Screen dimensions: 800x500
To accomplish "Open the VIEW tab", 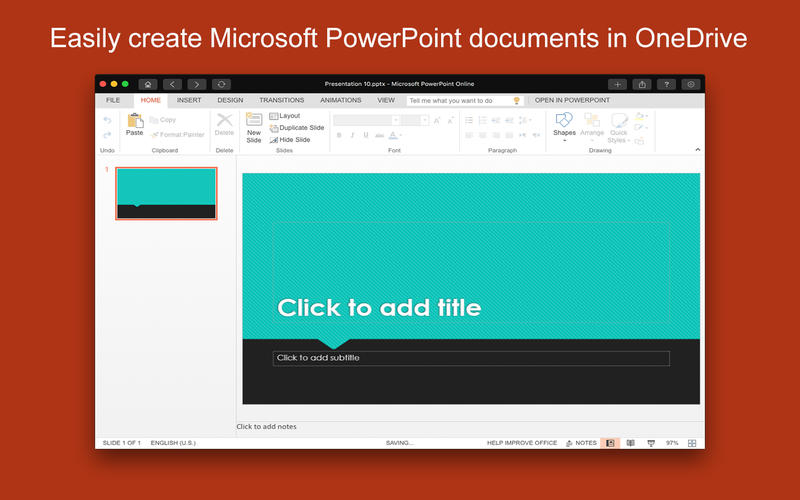I will 386,101.
